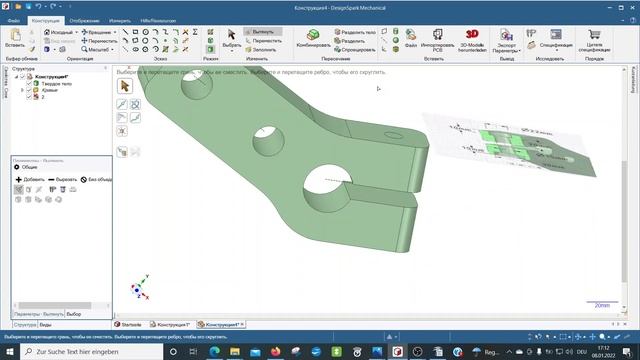Collapse the Общие options section
This screenshot has width=640, height=360.
[x=17, y=167]
